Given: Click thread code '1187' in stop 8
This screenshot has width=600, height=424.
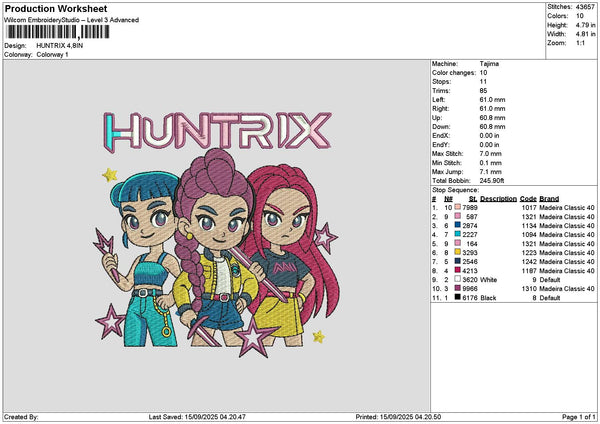Looking at the screenshot, I should (x=529, y=271).
